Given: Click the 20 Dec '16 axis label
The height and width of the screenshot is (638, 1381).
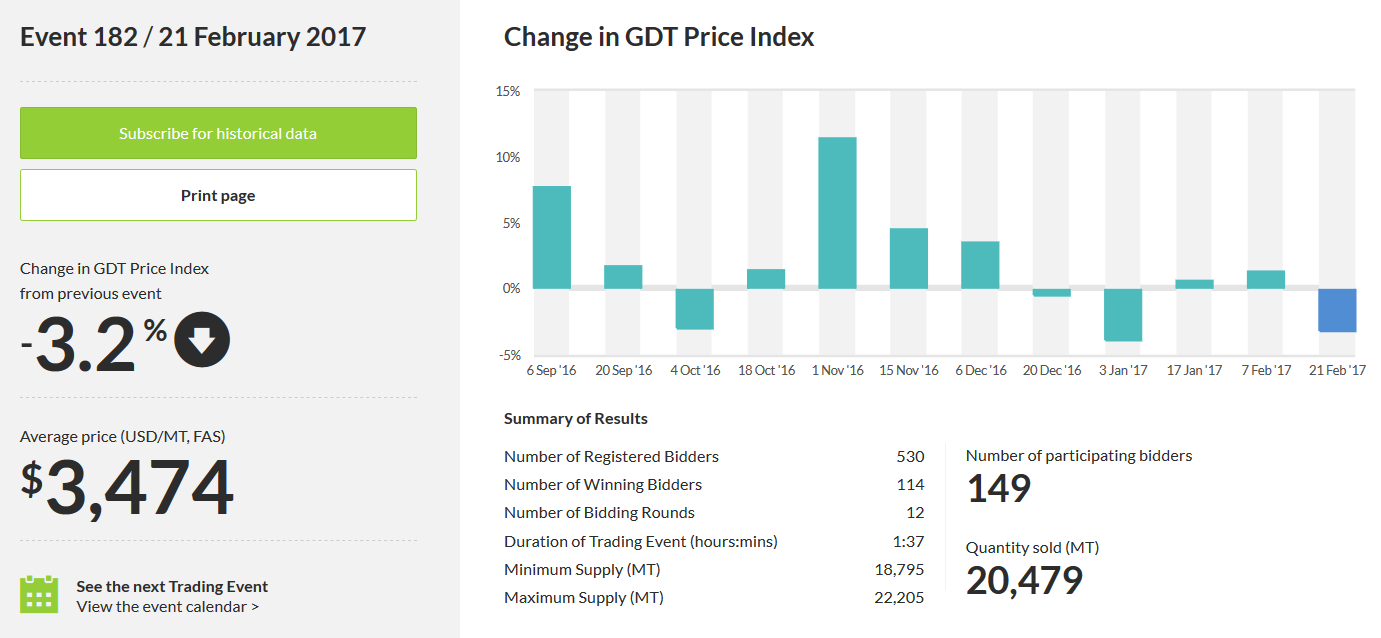Looking at the screenshot, I should [1052, 370].
